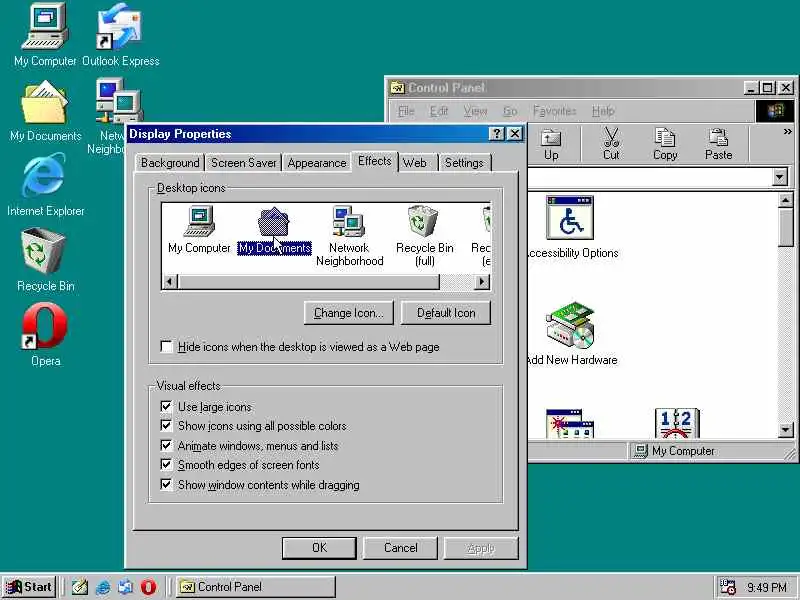This screenshot has width=800, height=600.
Task: Click the Display Properties help question-mark button
Action: [496, 134]
